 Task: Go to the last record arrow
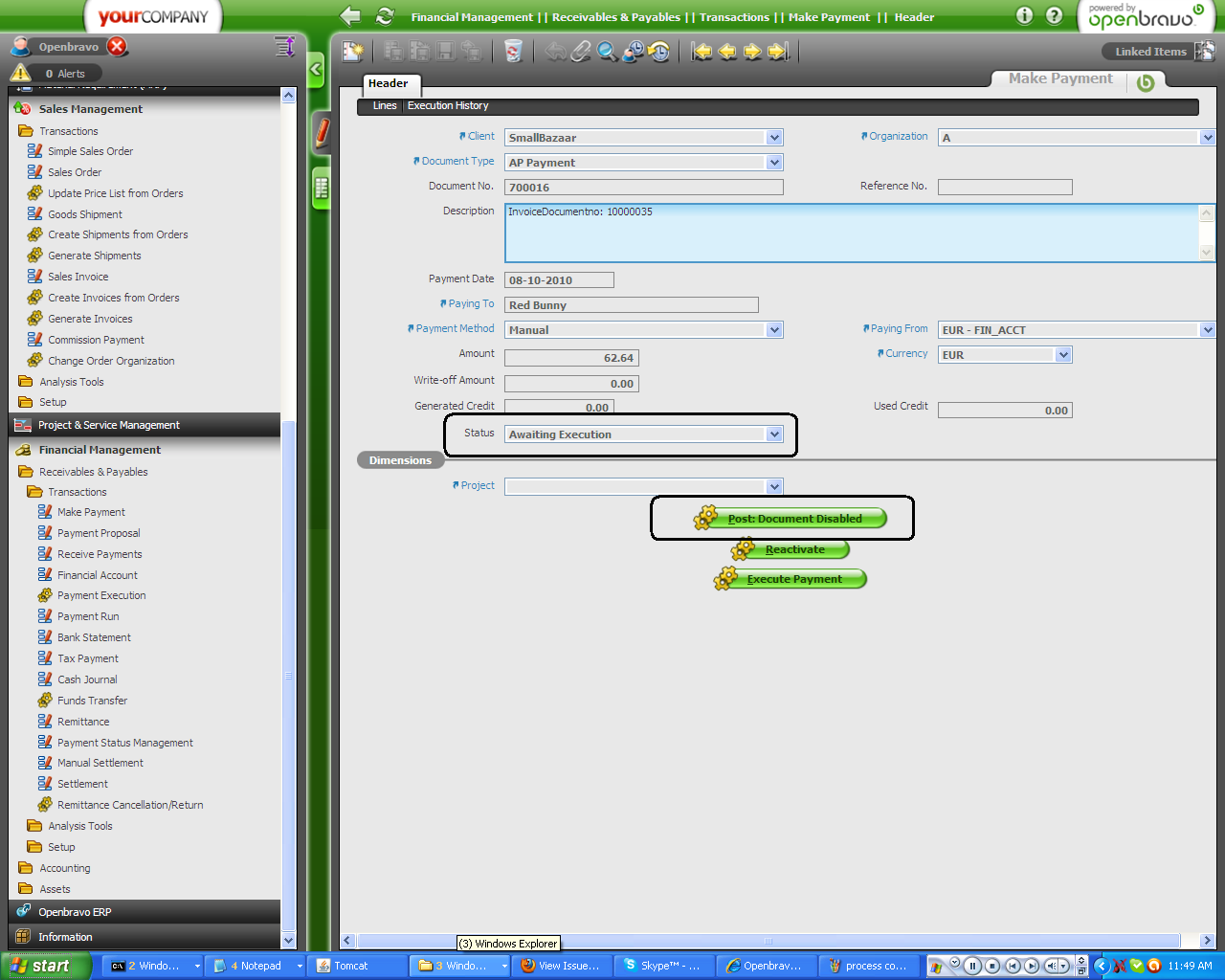pos(779,52)
